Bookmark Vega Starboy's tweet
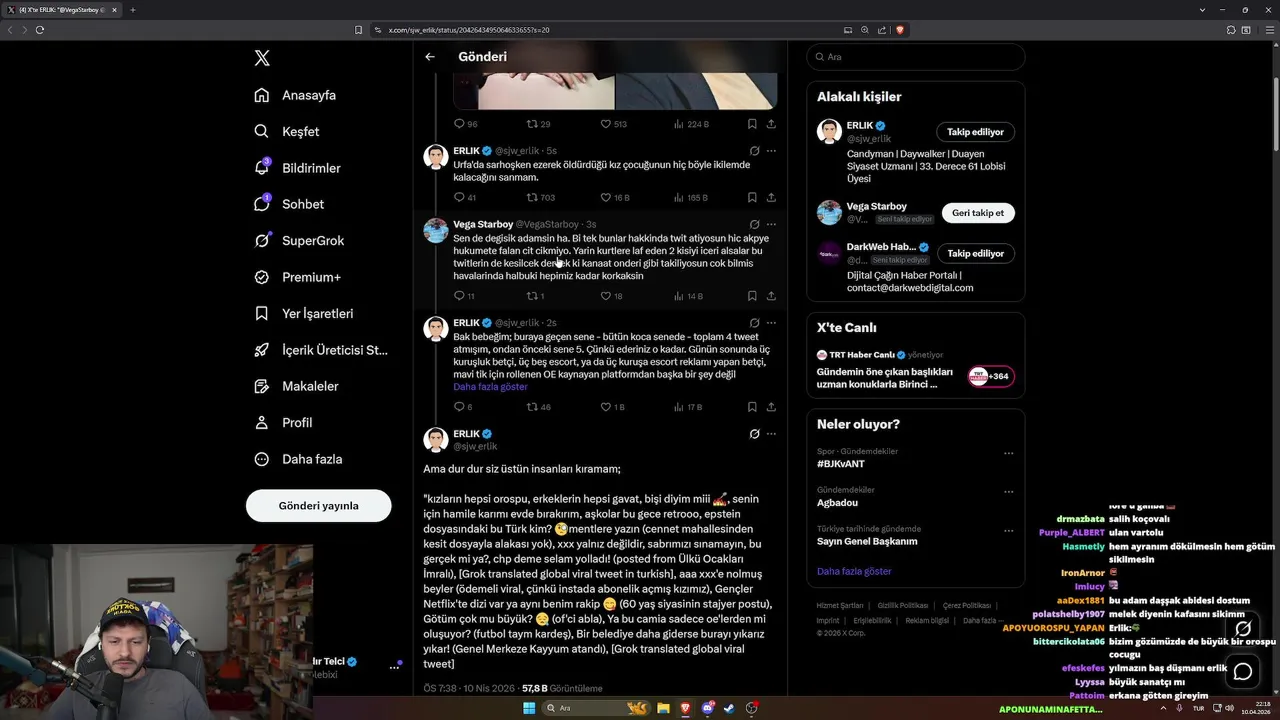 [x=752, y=296]
